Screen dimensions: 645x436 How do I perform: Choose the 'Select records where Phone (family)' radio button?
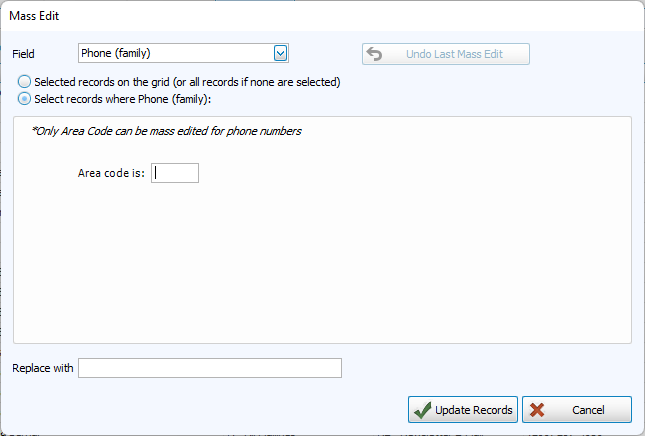[25, 99]
